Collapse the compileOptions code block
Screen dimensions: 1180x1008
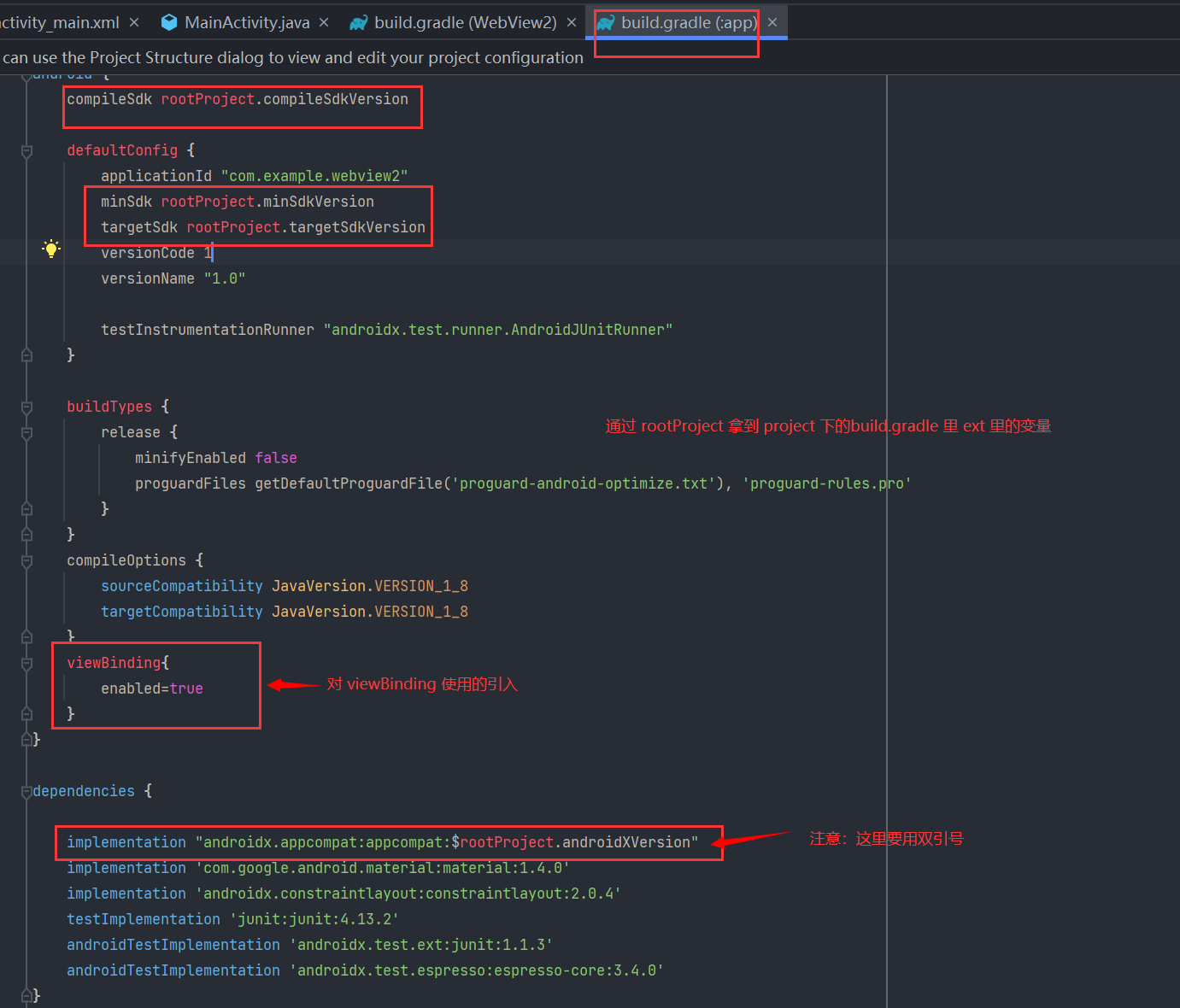[26, 560]
